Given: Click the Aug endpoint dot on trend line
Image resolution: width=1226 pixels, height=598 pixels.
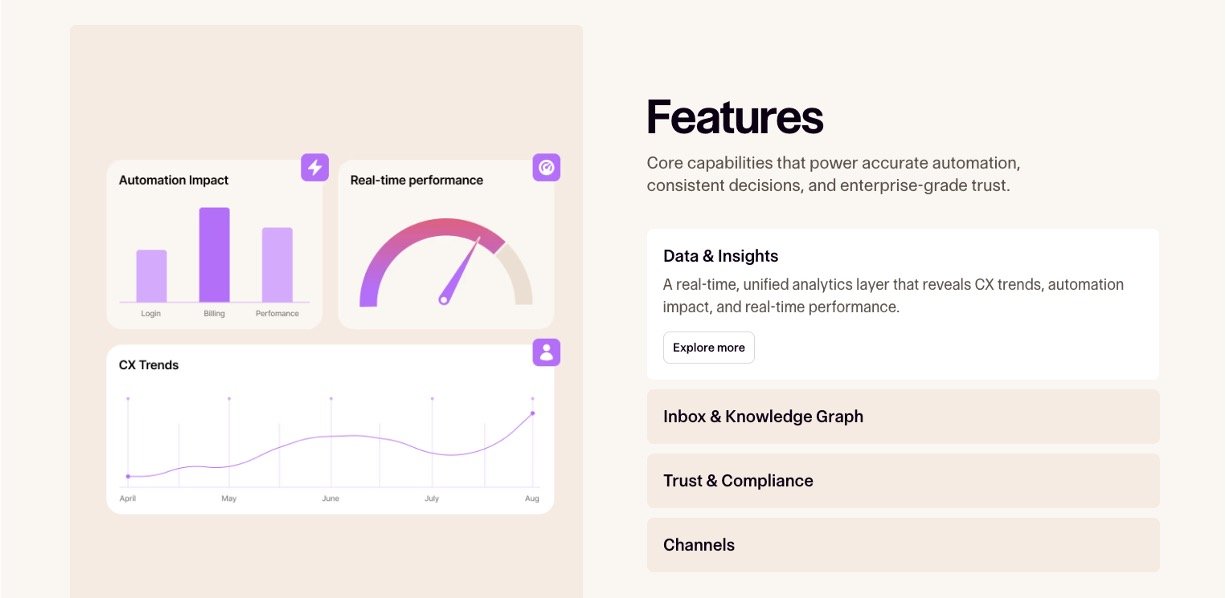Looking at the screenshot, I should coord(532,413).
